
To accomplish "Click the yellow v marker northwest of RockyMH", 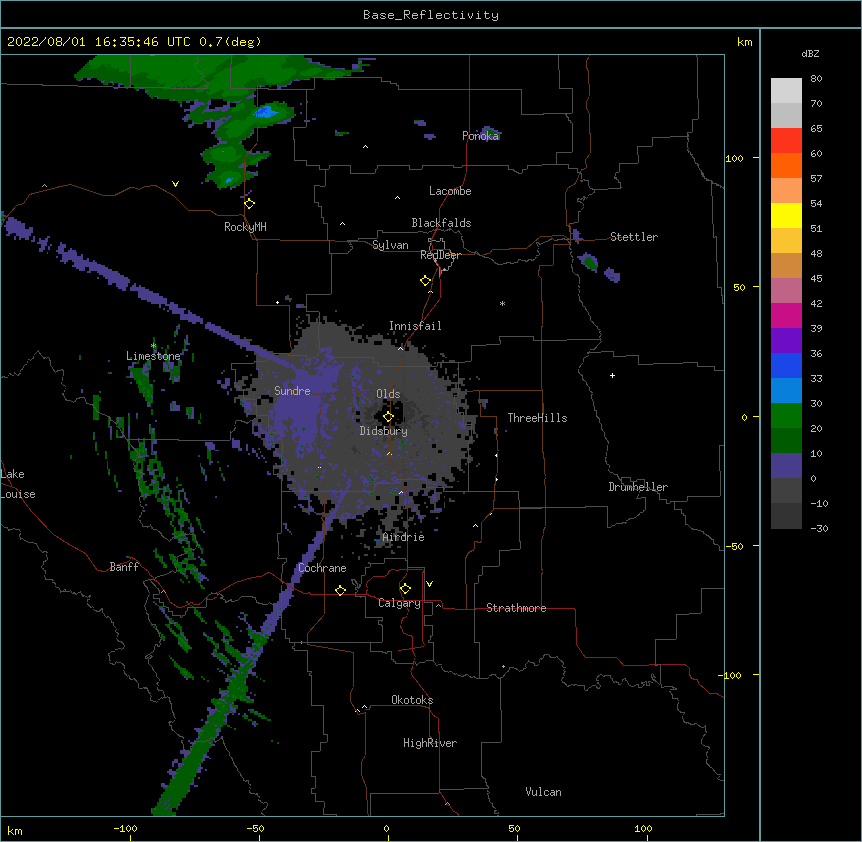I will coord(175,184).
